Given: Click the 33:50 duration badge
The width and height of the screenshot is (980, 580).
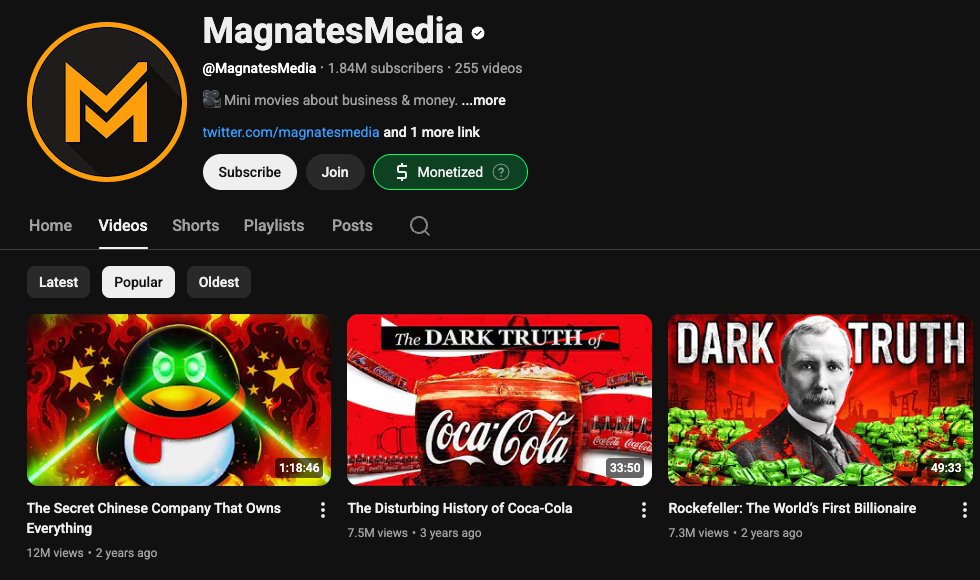Looking at the screenshot, I should pos(625,468).
